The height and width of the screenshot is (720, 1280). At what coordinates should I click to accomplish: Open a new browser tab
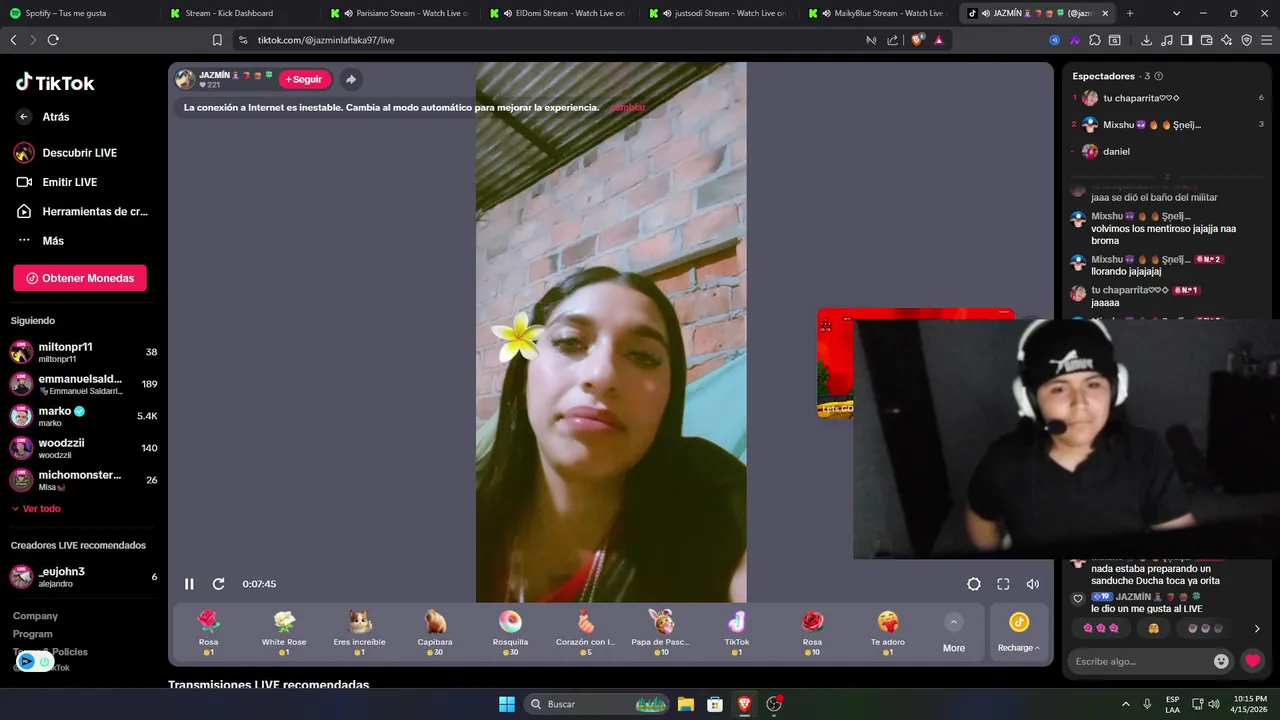pos(1130,13)
